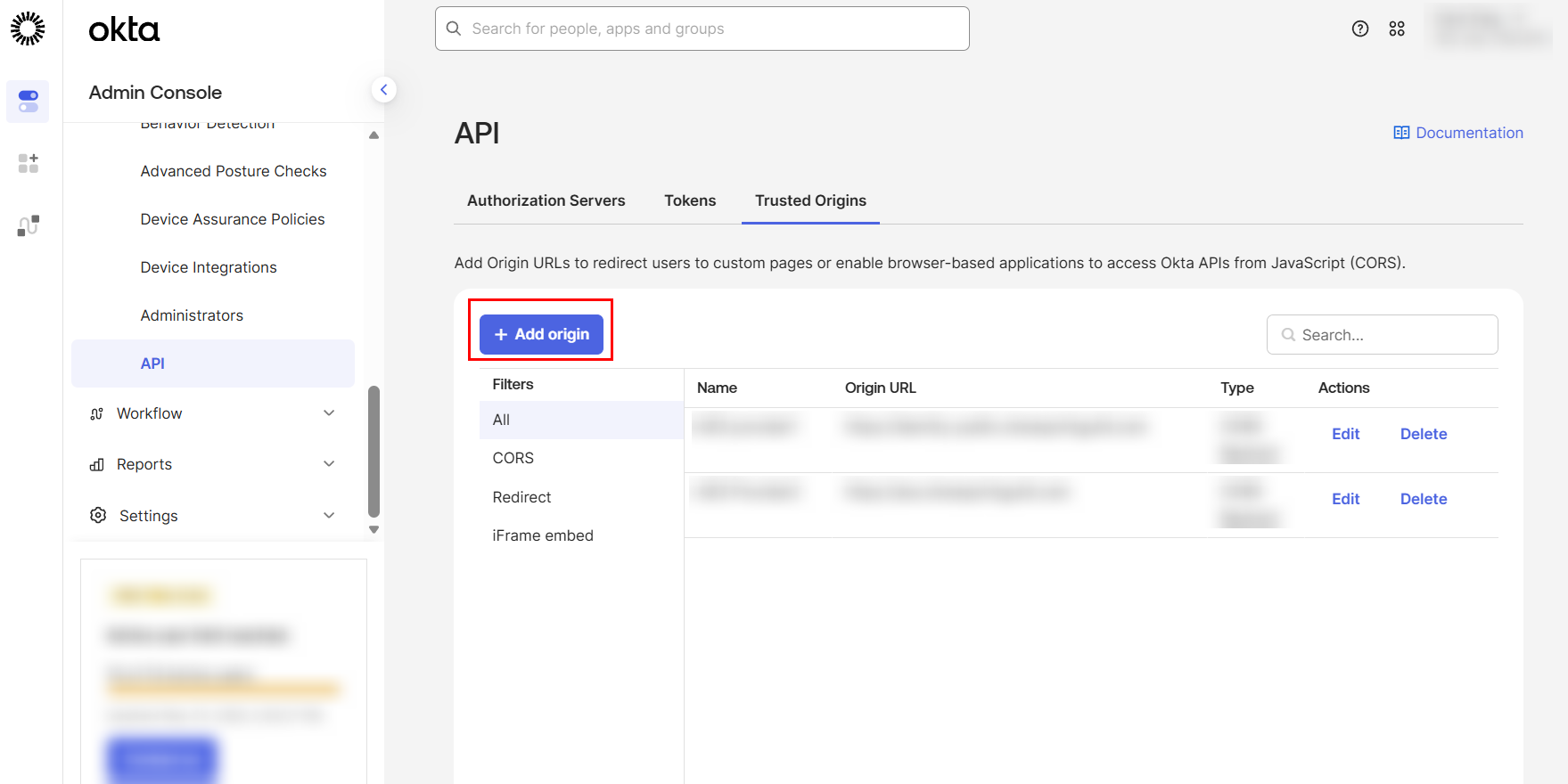The height and width of the screenshot is (784, 1568).
Task: Delete the first trusted origin row
Action: click(1424, 434)
